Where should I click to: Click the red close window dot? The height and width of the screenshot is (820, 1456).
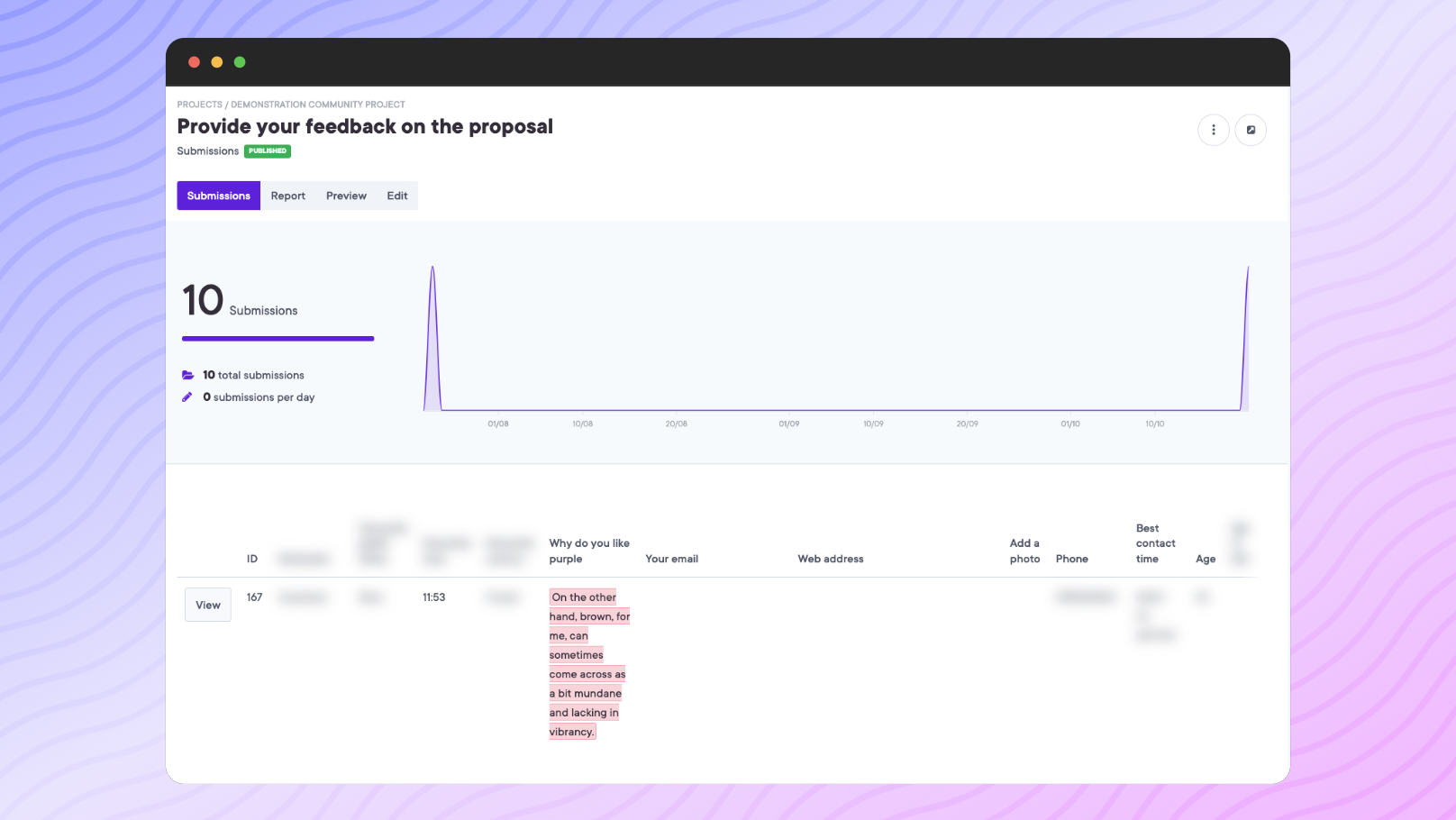(194, 62)
